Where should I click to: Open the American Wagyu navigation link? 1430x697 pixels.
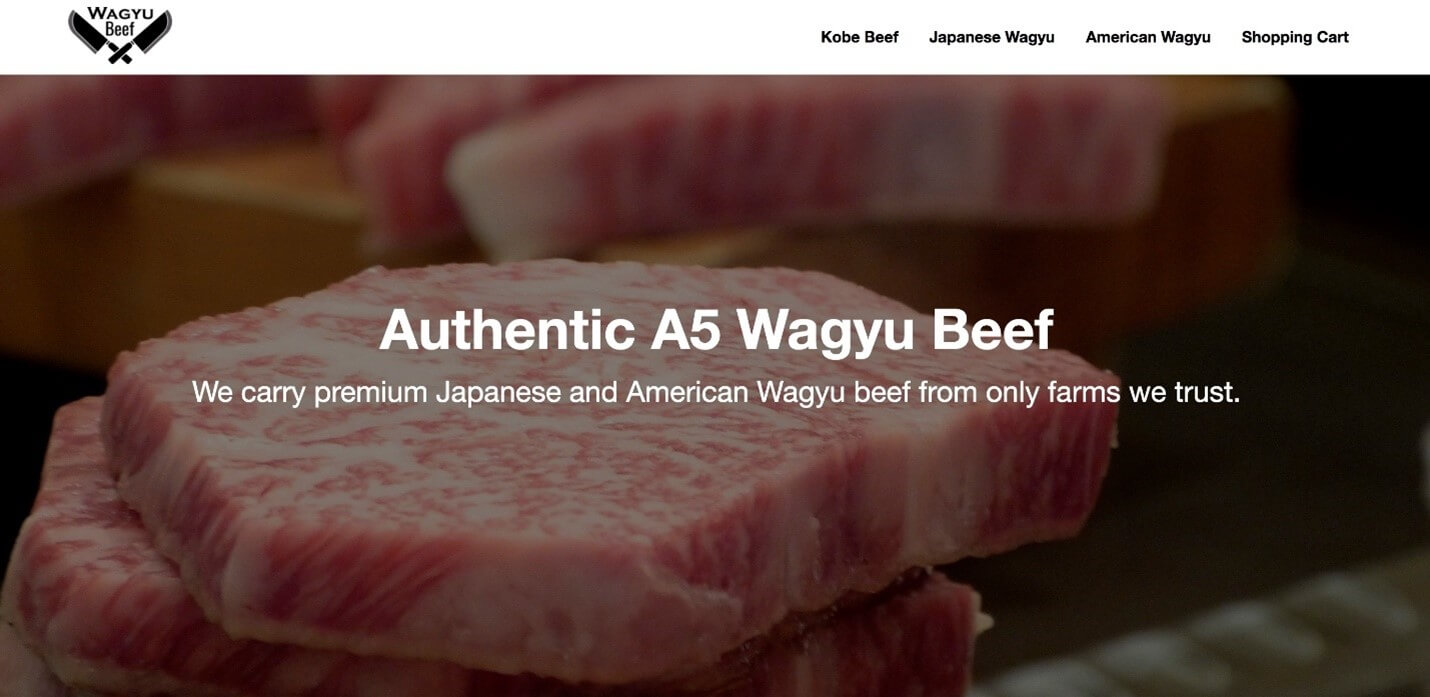(1148, 37)
